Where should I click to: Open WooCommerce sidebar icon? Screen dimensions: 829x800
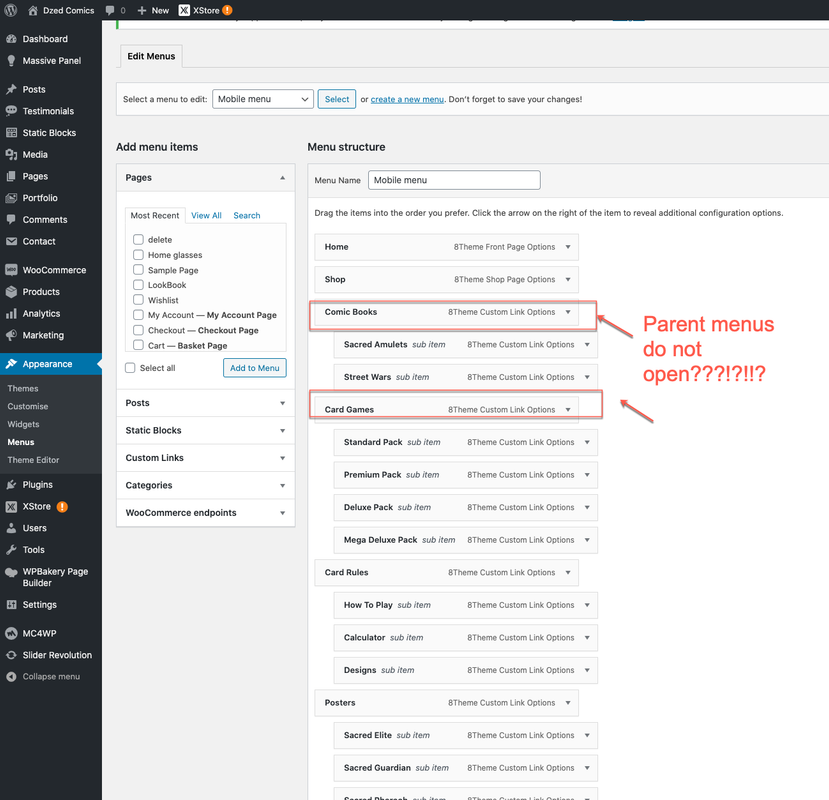[x=11, y=270]
